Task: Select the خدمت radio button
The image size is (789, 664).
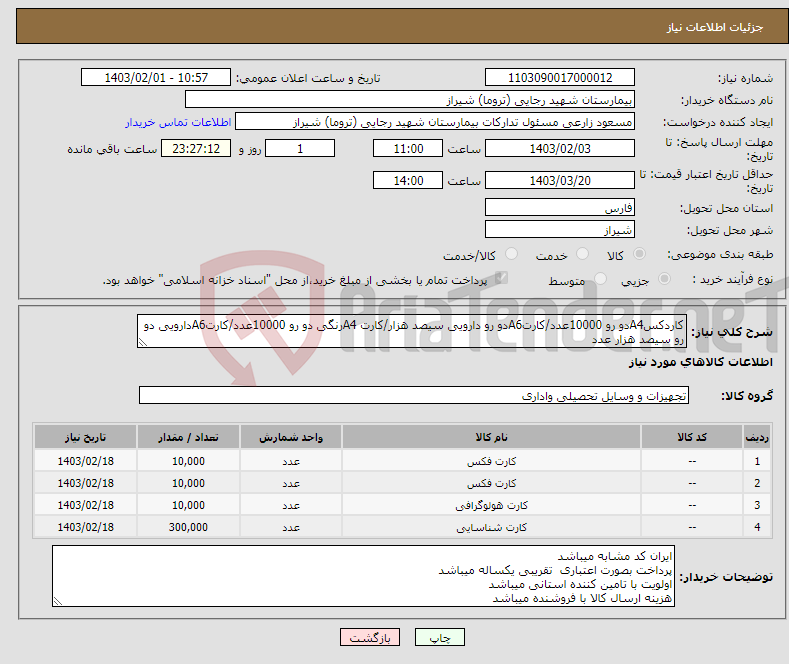Action: point(582,254)
